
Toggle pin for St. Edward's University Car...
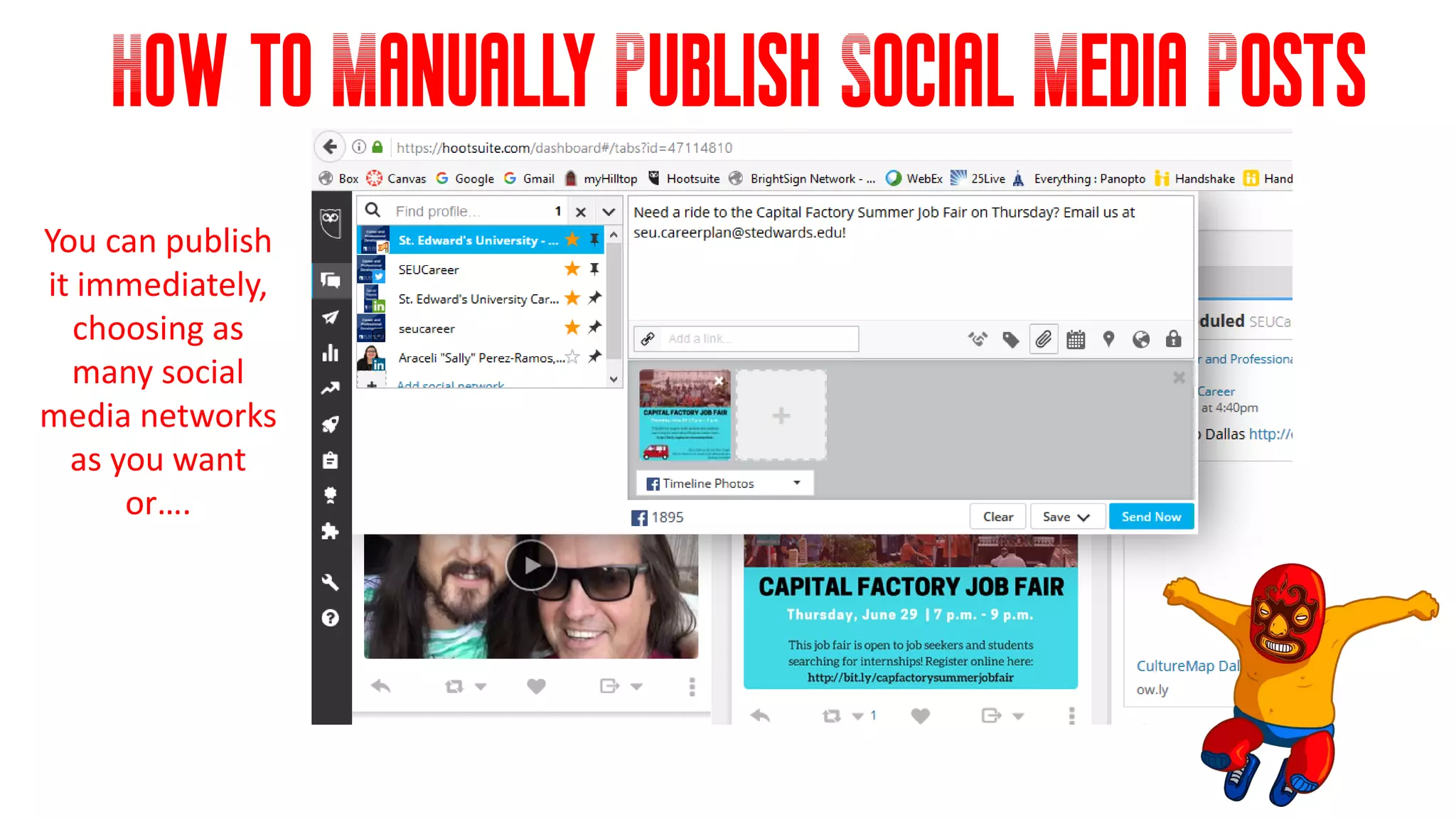594,298
